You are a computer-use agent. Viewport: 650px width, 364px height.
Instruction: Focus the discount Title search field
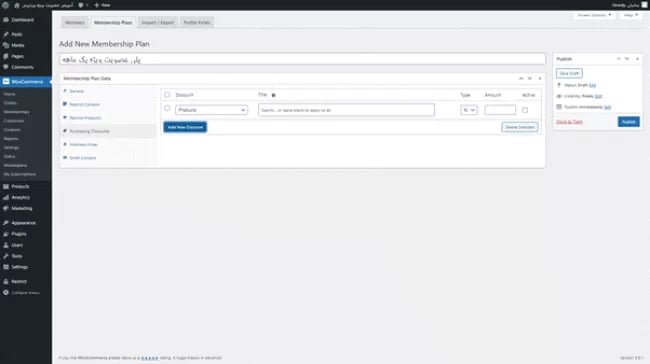pos(347,110)
